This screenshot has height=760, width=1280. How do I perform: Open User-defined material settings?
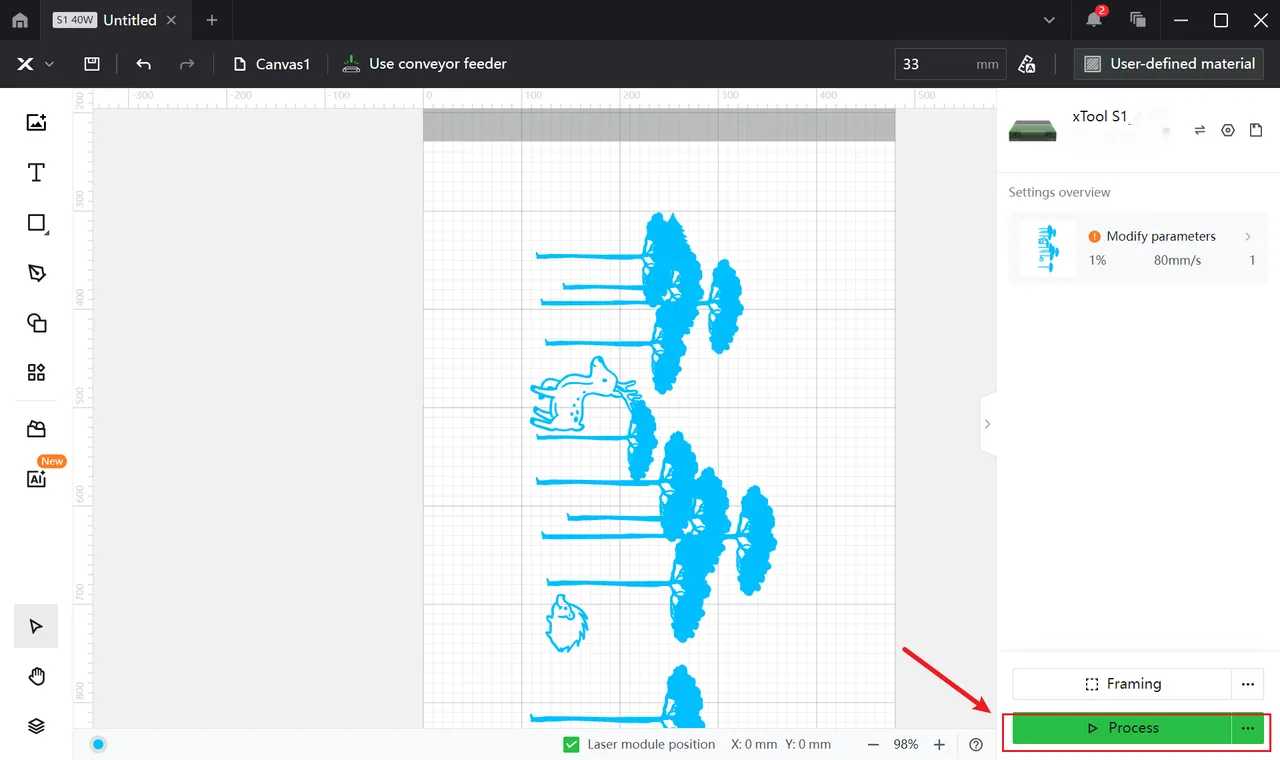click(1169, 64)
